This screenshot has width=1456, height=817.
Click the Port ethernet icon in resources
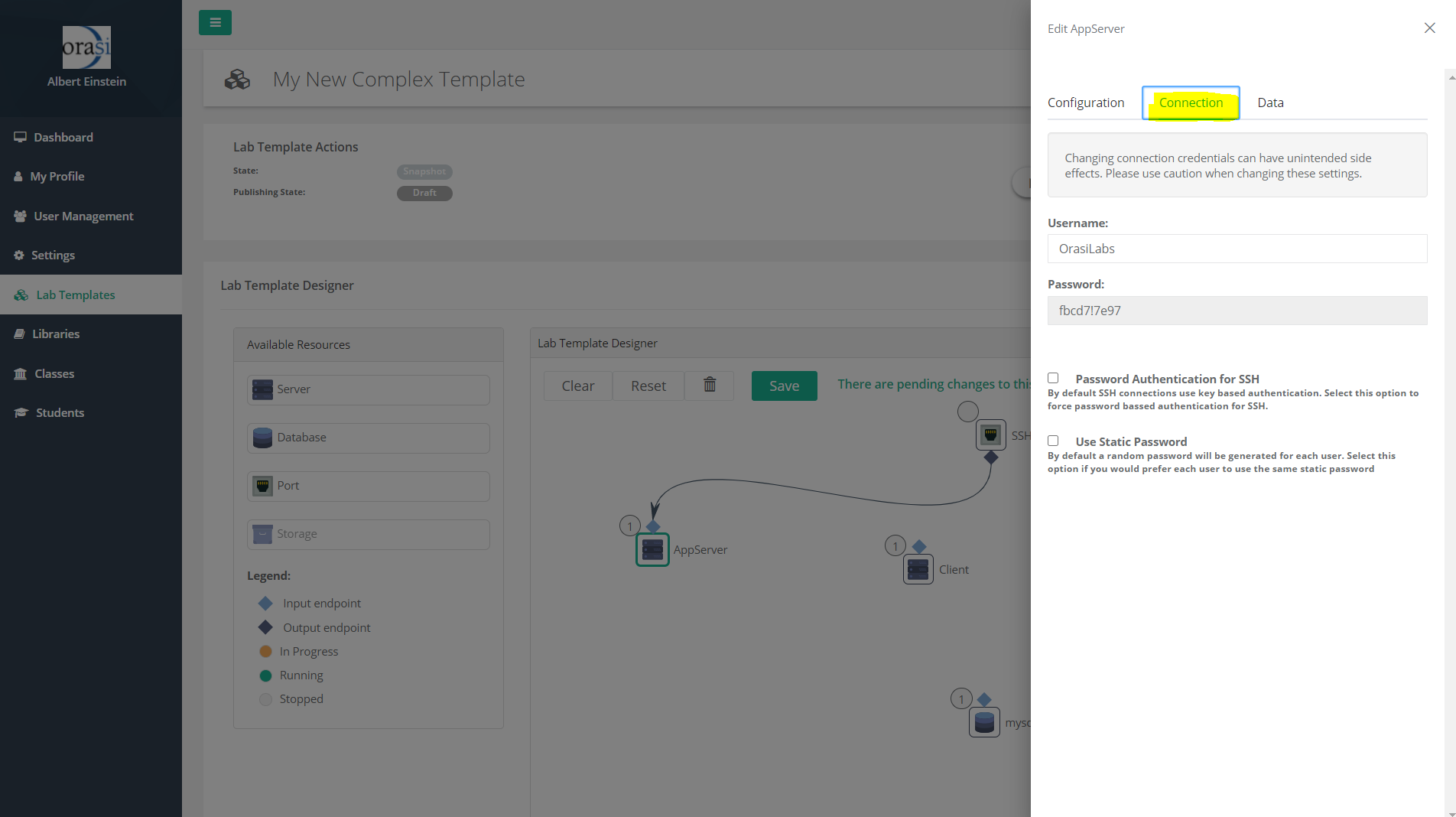[262, 486]
